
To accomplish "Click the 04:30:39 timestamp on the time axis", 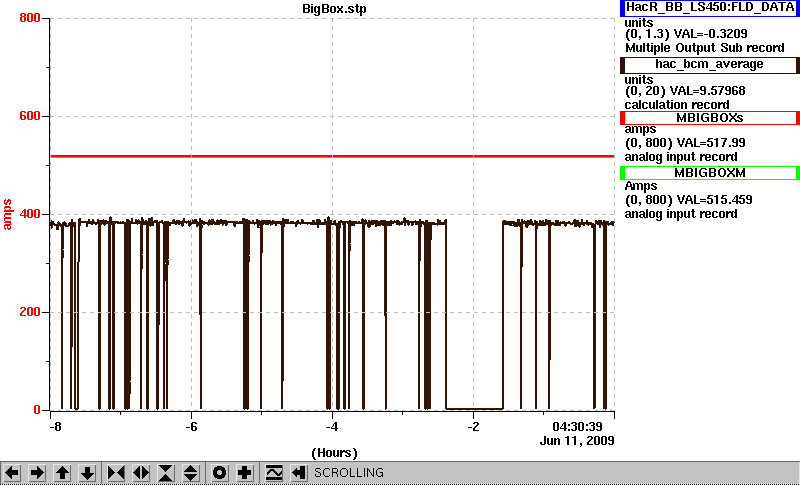I will (577, 426).
